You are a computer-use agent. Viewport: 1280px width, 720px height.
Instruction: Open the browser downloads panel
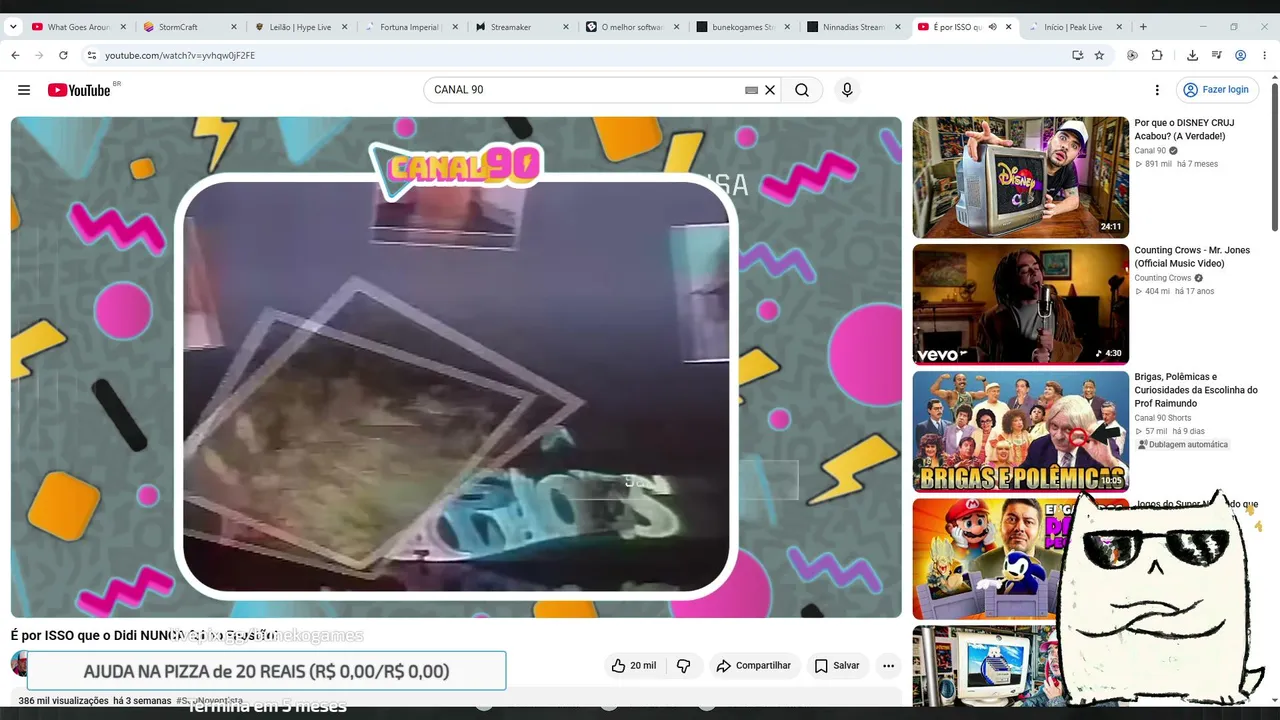(x=1192, y=55)
